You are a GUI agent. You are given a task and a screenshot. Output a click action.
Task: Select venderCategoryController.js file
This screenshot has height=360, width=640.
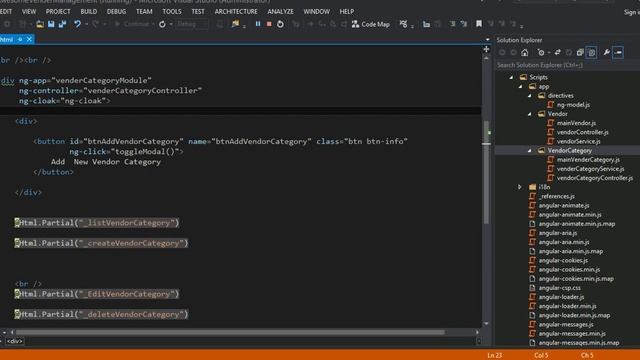[595, 178]
